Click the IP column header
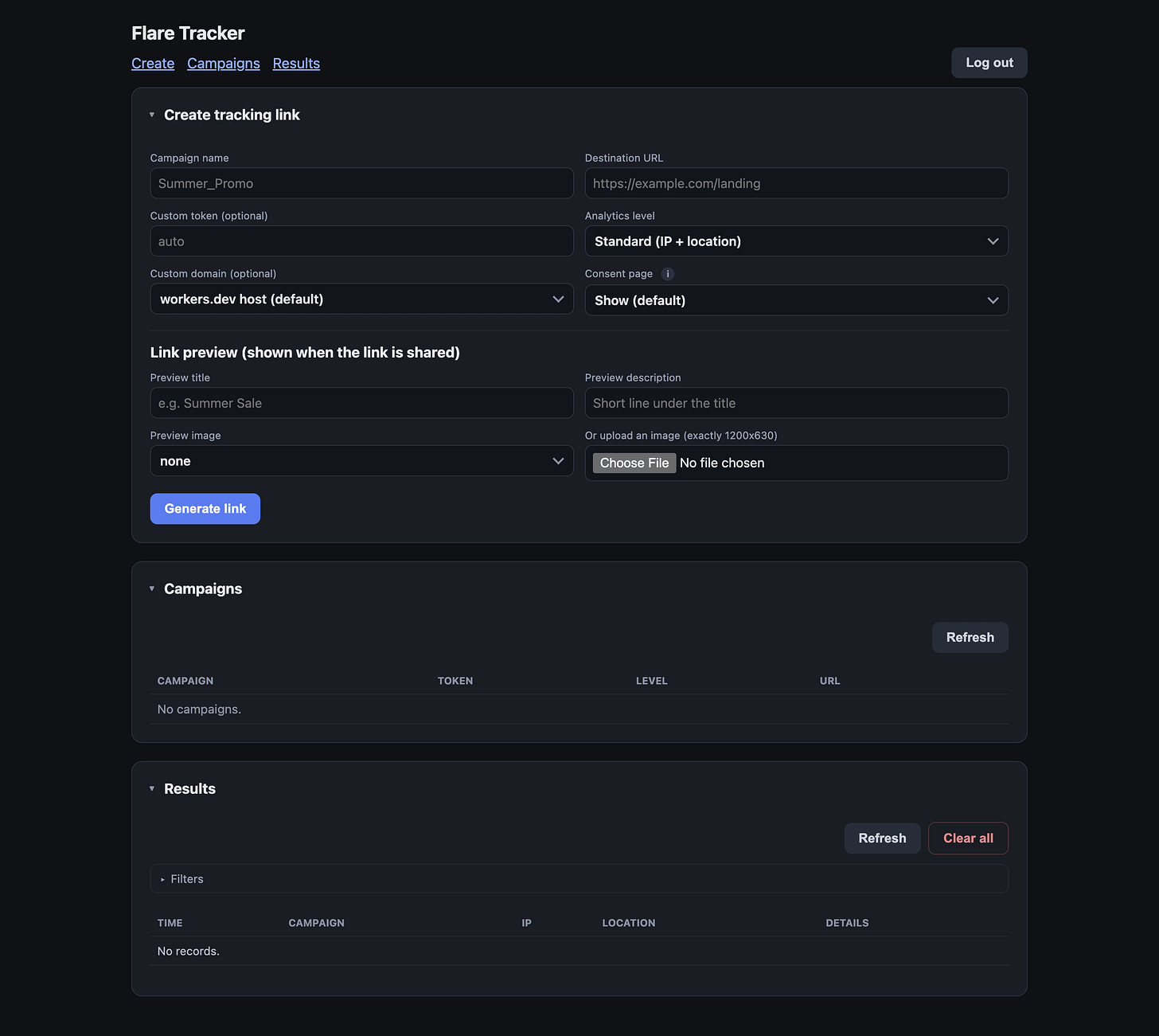Image resolution: width=1159 pixels, height=1036 pixels. [526, 923]
